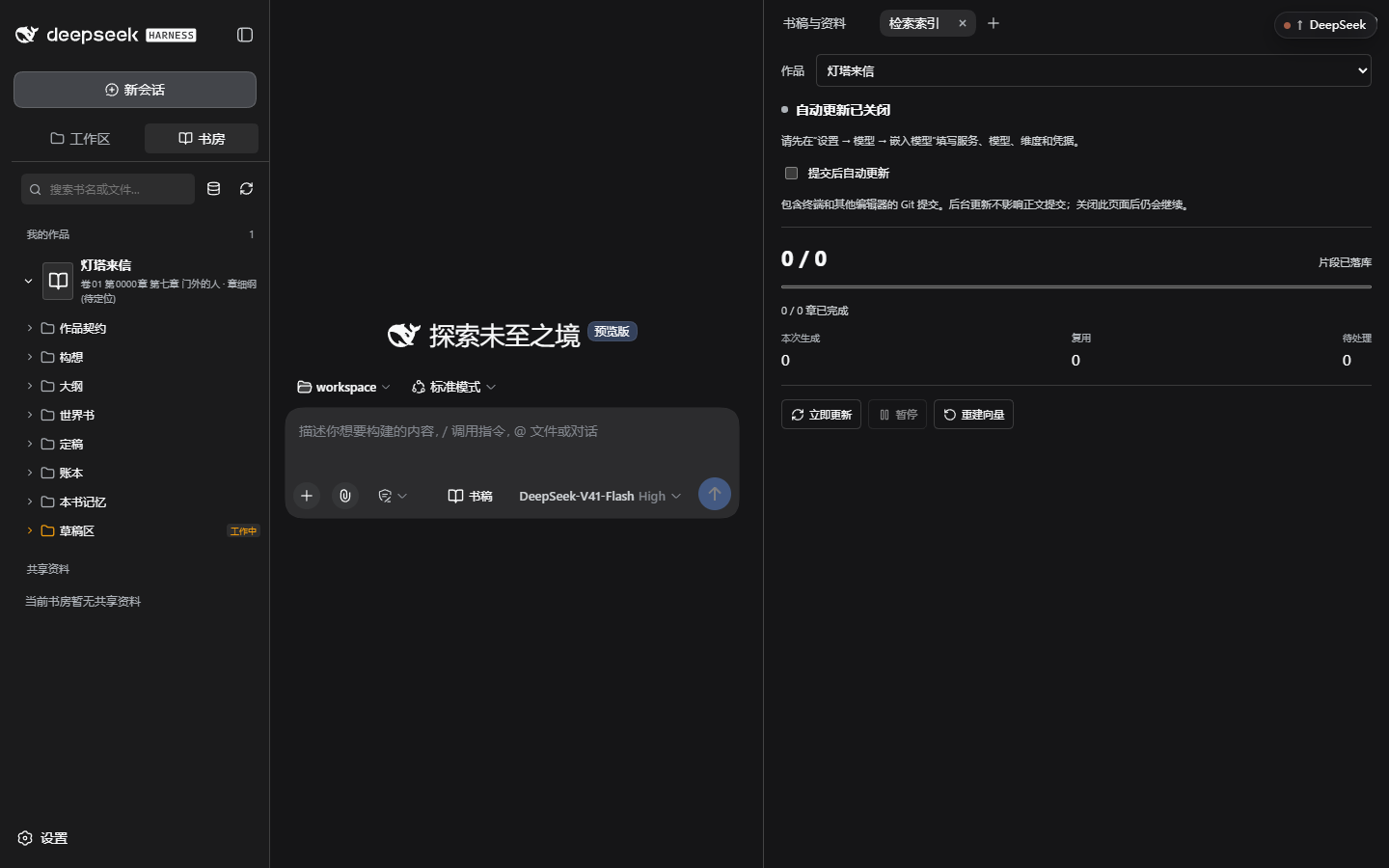Expand the 本书记忆 folder

tap(141, 502)
